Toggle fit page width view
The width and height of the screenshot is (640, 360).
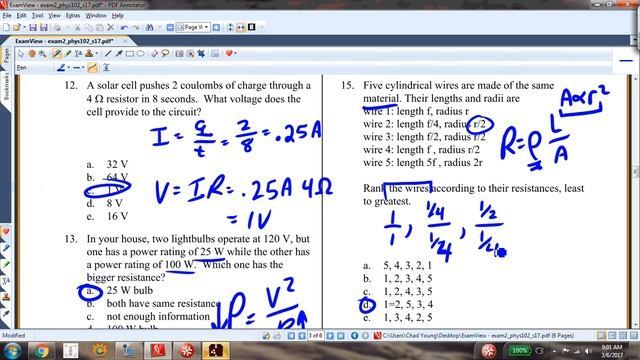point(241,27)
